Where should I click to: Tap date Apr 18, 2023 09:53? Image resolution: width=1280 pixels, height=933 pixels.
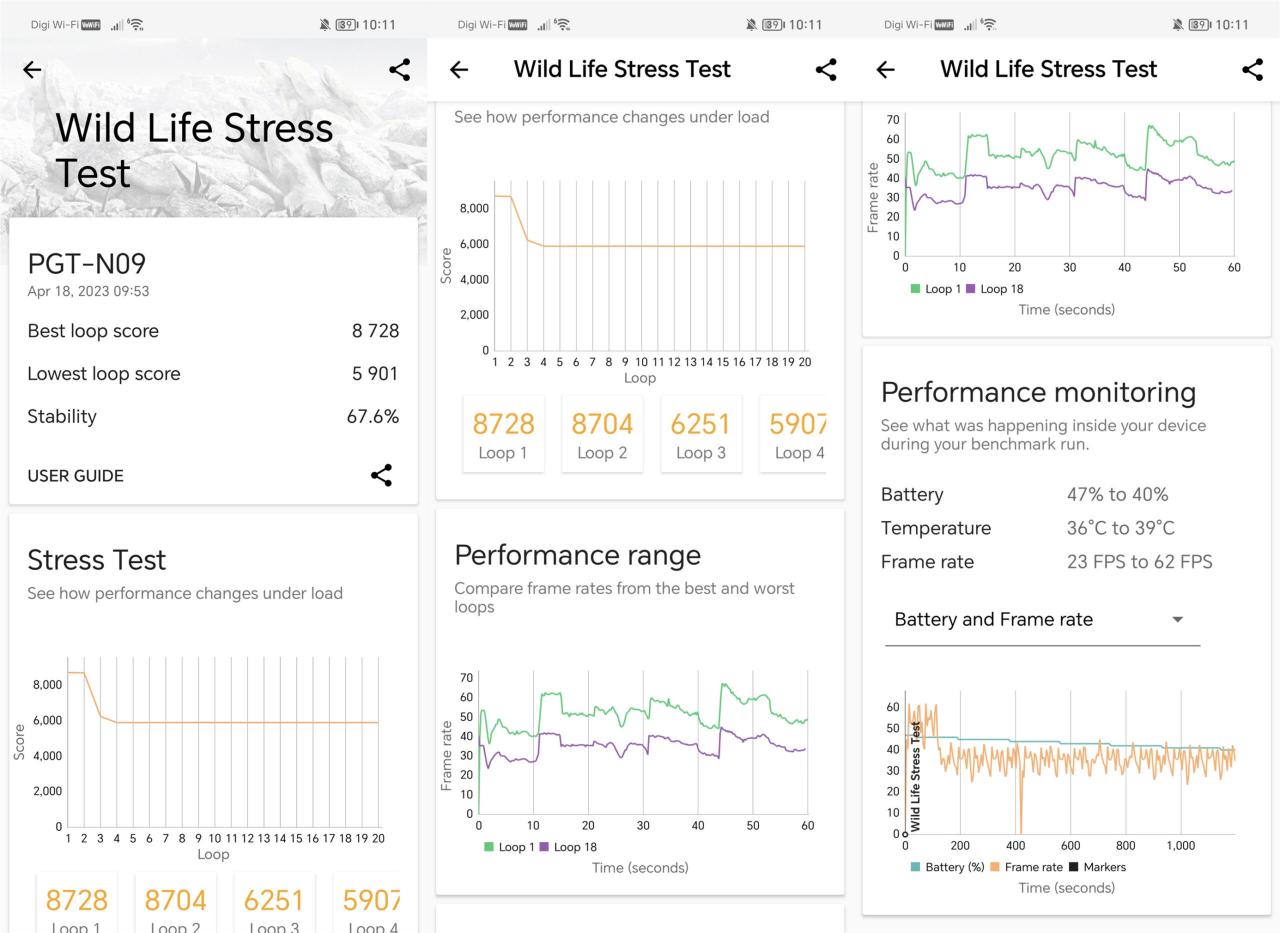(x=89, y=291)
